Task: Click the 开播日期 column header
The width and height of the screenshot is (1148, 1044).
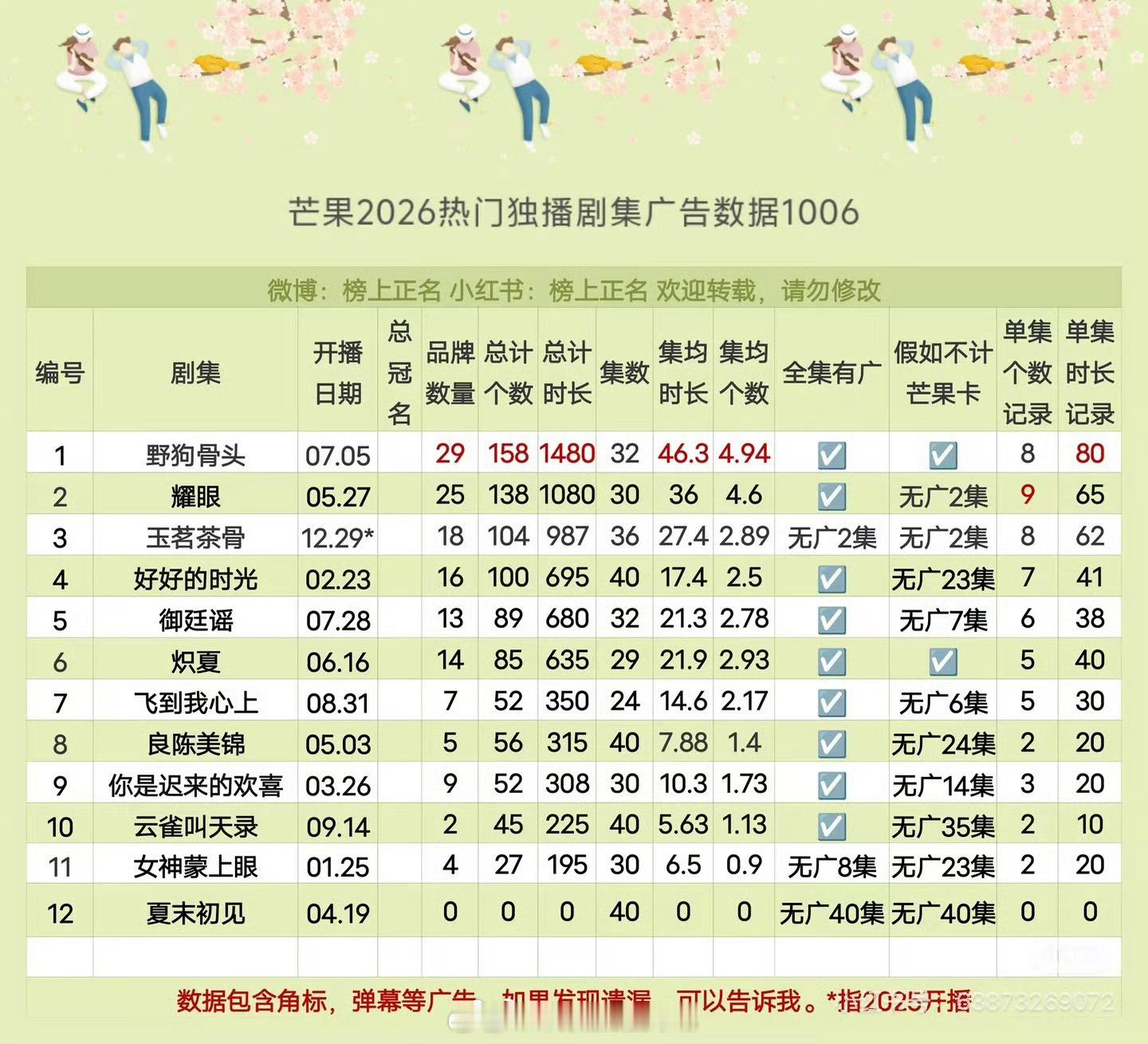Action: [x=338, y=372]
